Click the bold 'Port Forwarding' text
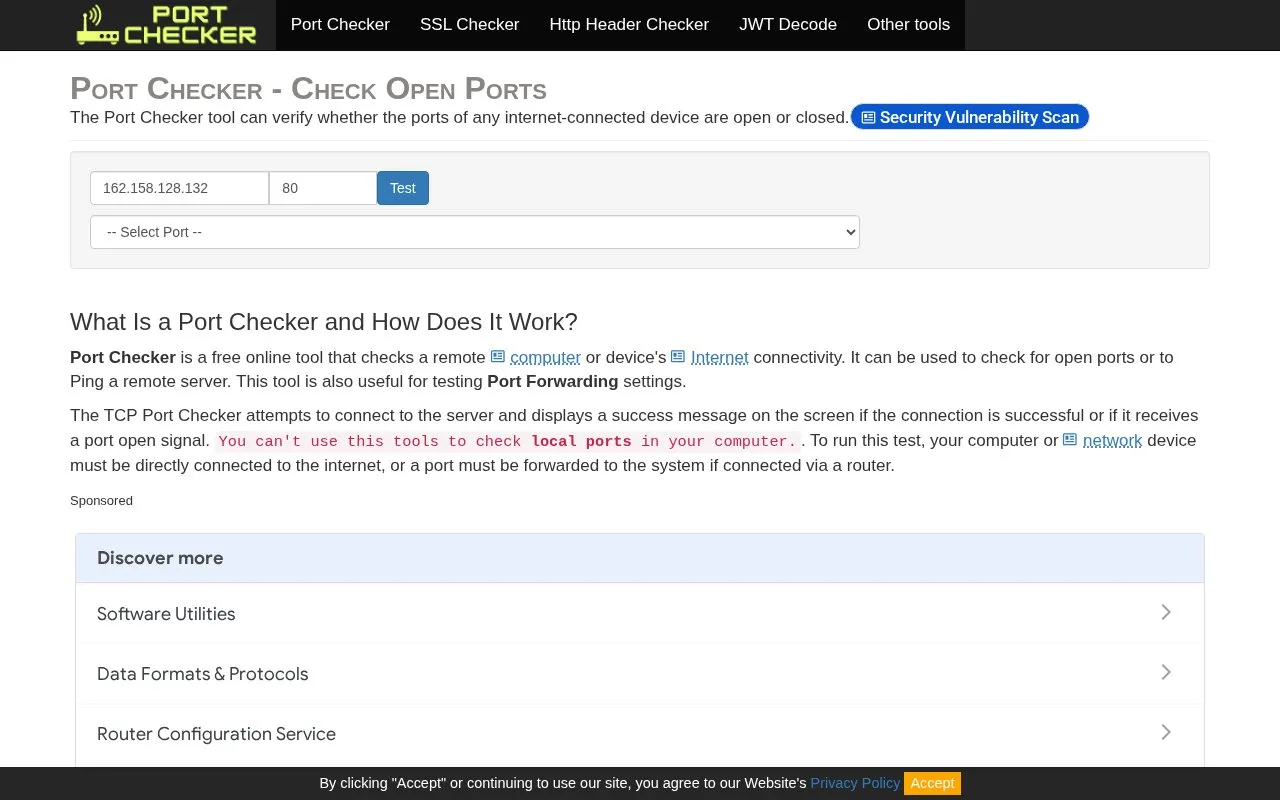Image resolution: width=1280 pixels, height=800 pixels. click(553, 381)
